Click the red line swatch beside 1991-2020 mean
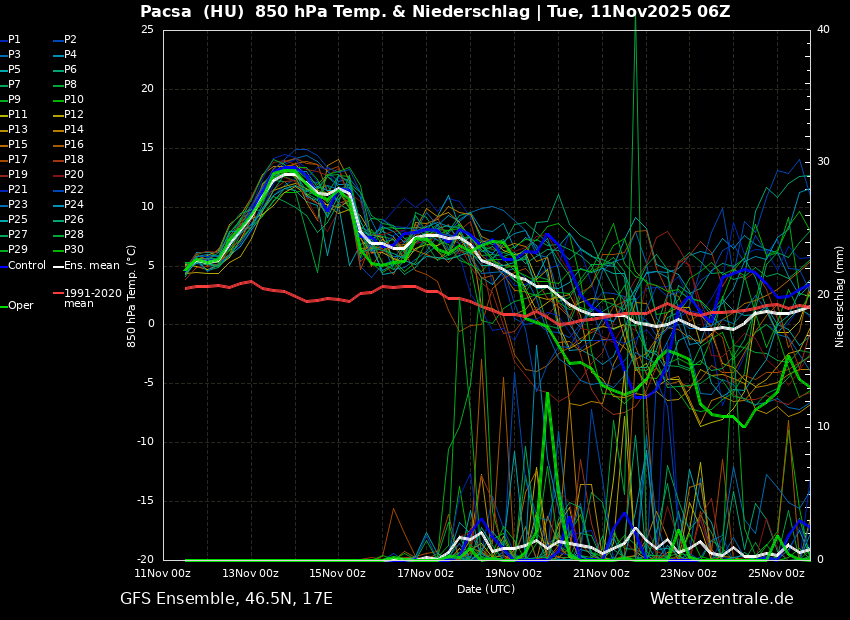The height and width of the screenshot is (620, 850). (58, 294)
